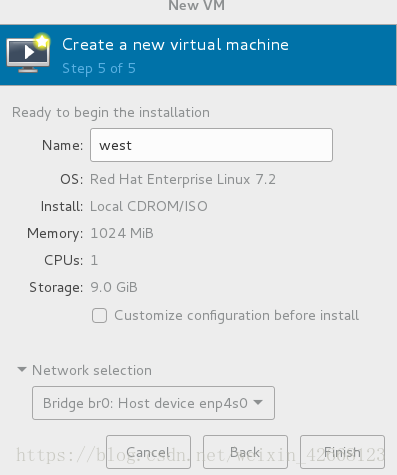This screenshot has width=397, height=475.
Task: Click the Cancel button
Action: [x=148, y=452]
